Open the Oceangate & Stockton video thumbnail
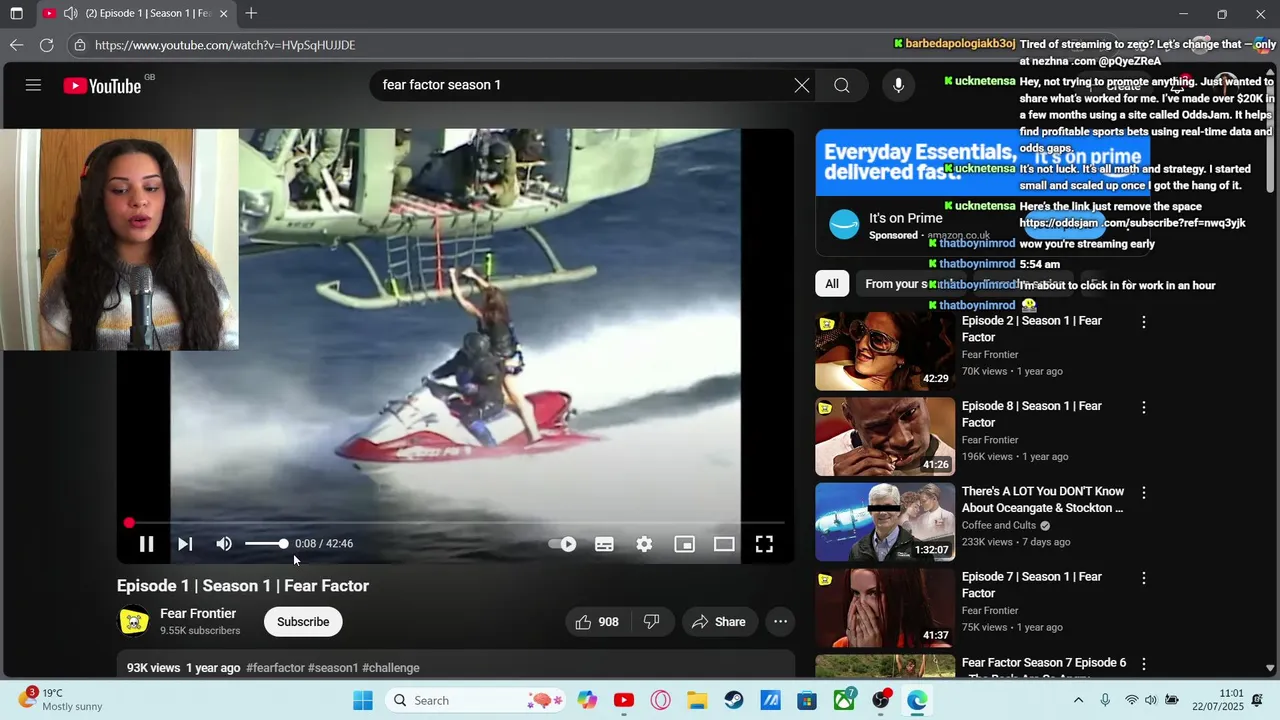 [885, 522]
